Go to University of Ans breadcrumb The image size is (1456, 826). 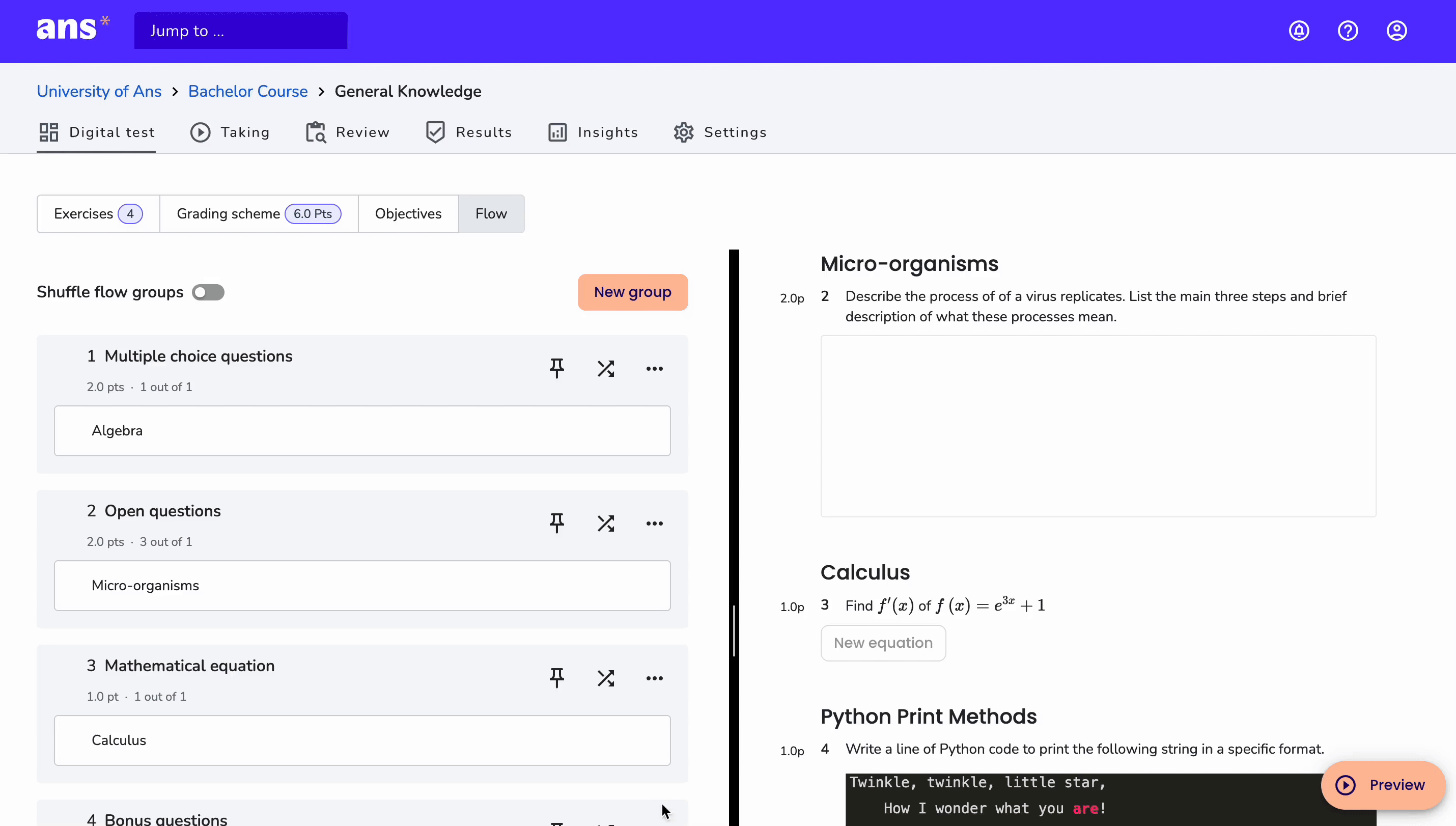click(x=99, y=91)
